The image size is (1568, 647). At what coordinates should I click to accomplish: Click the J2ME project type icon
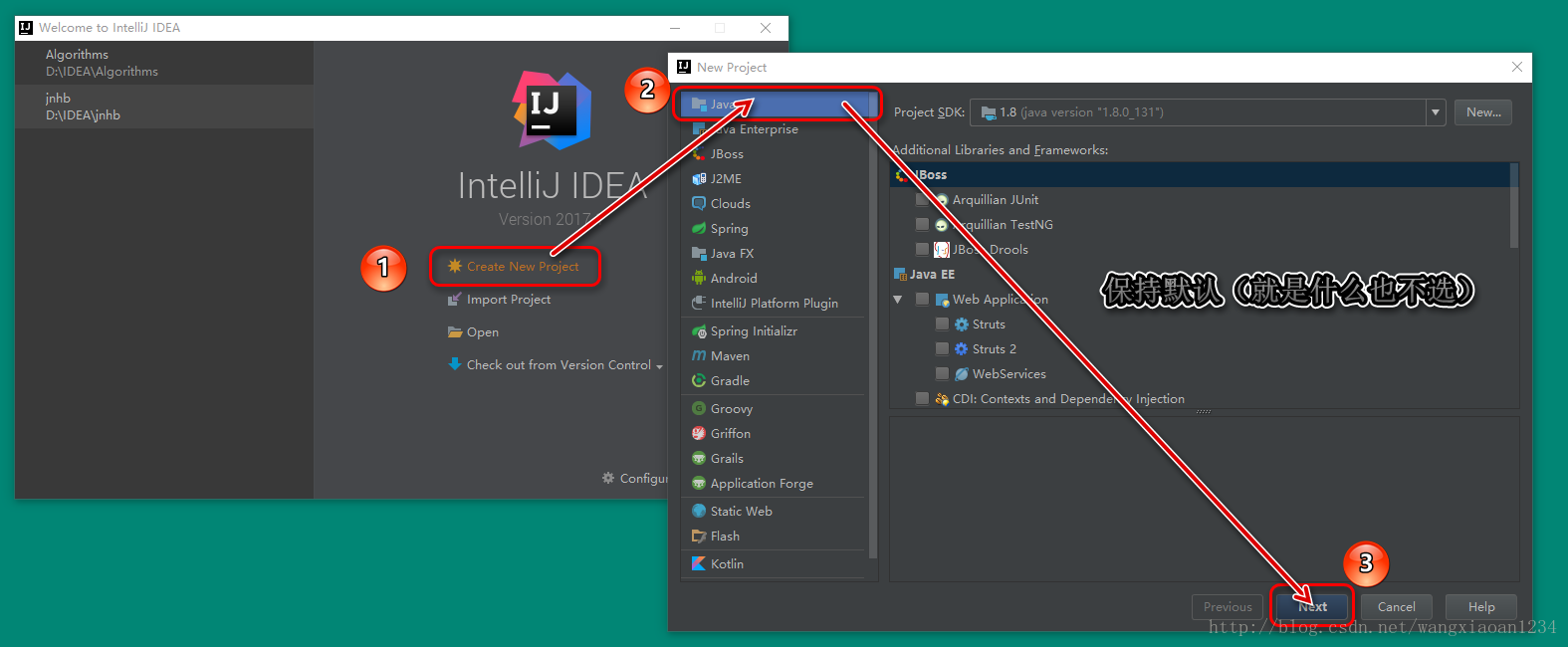pos(699,179)
